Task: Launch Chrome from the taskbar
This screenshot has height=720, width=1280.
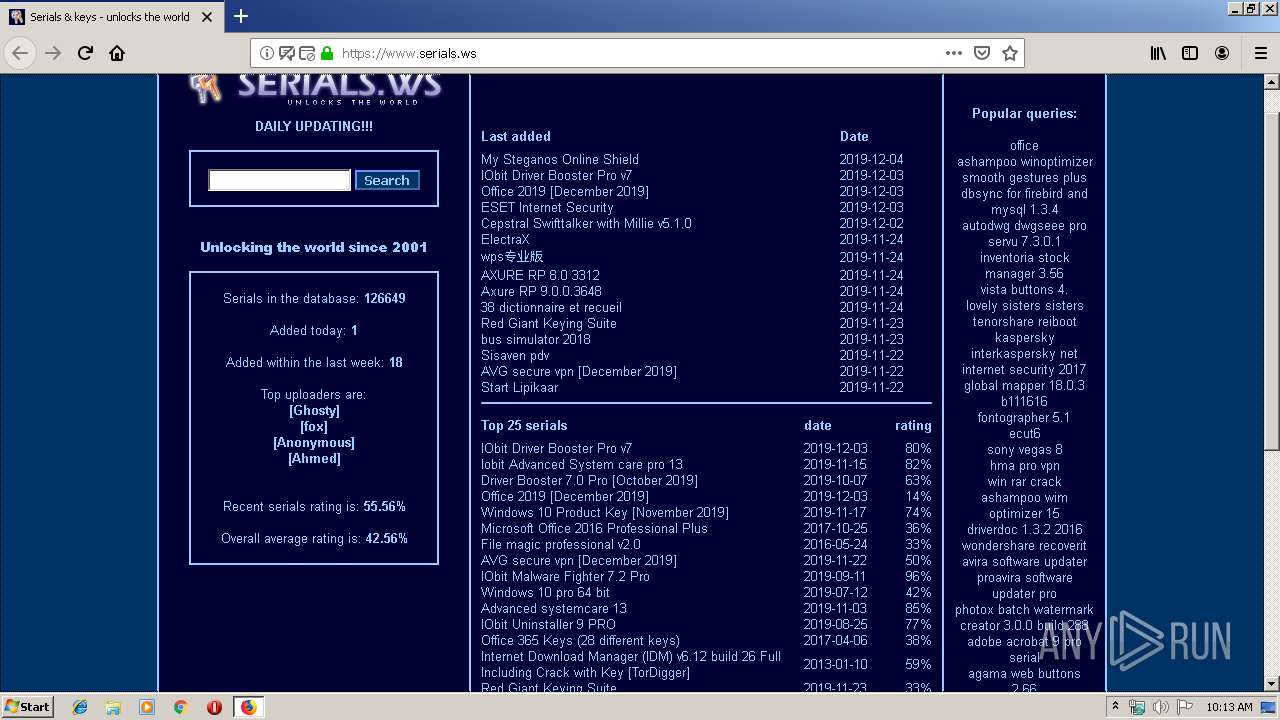Action: [181, 707]
